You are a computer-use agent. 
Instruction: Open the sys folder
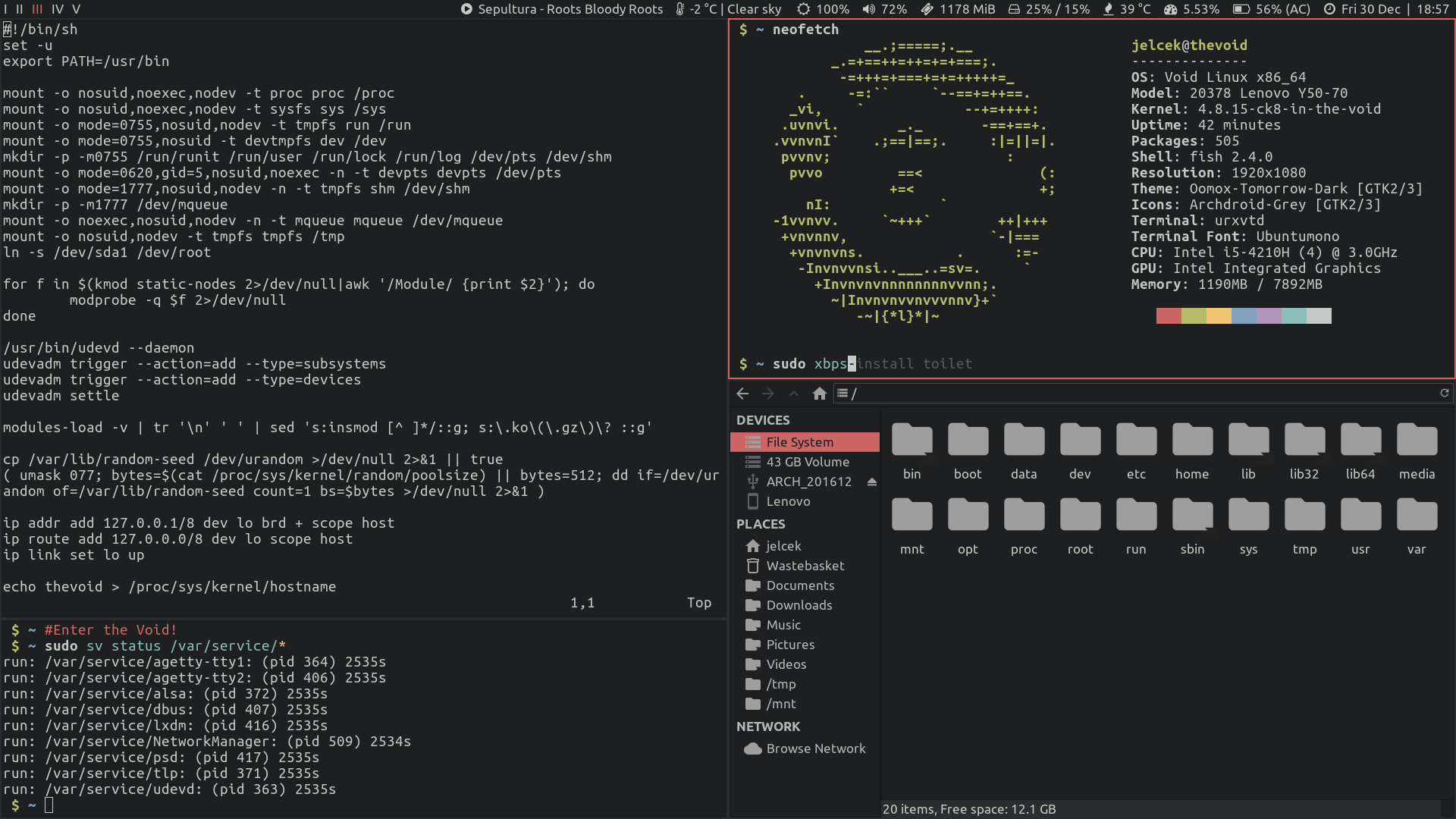click(x=1248, y=527)
